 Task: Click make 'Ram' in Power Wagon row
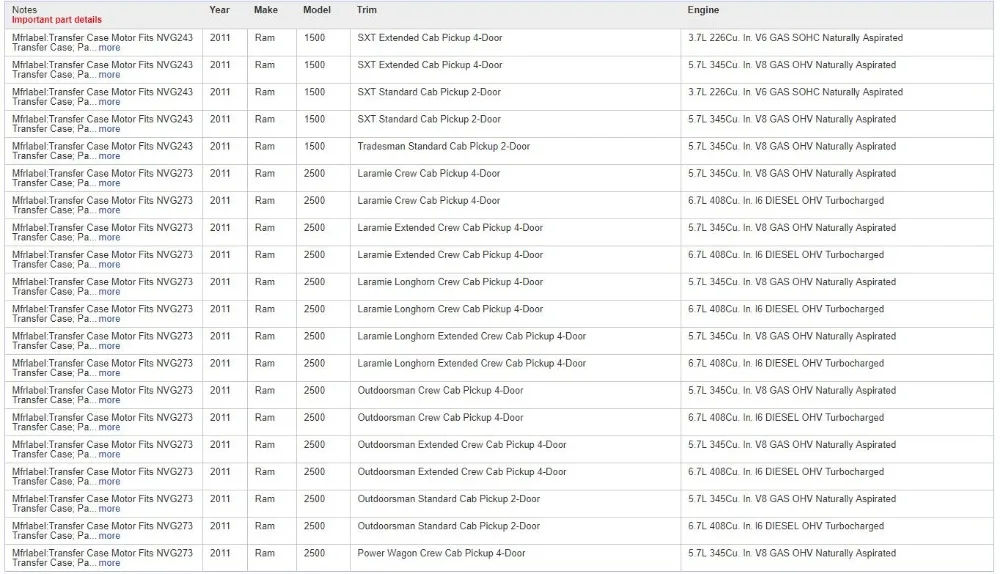click(265, 554)
